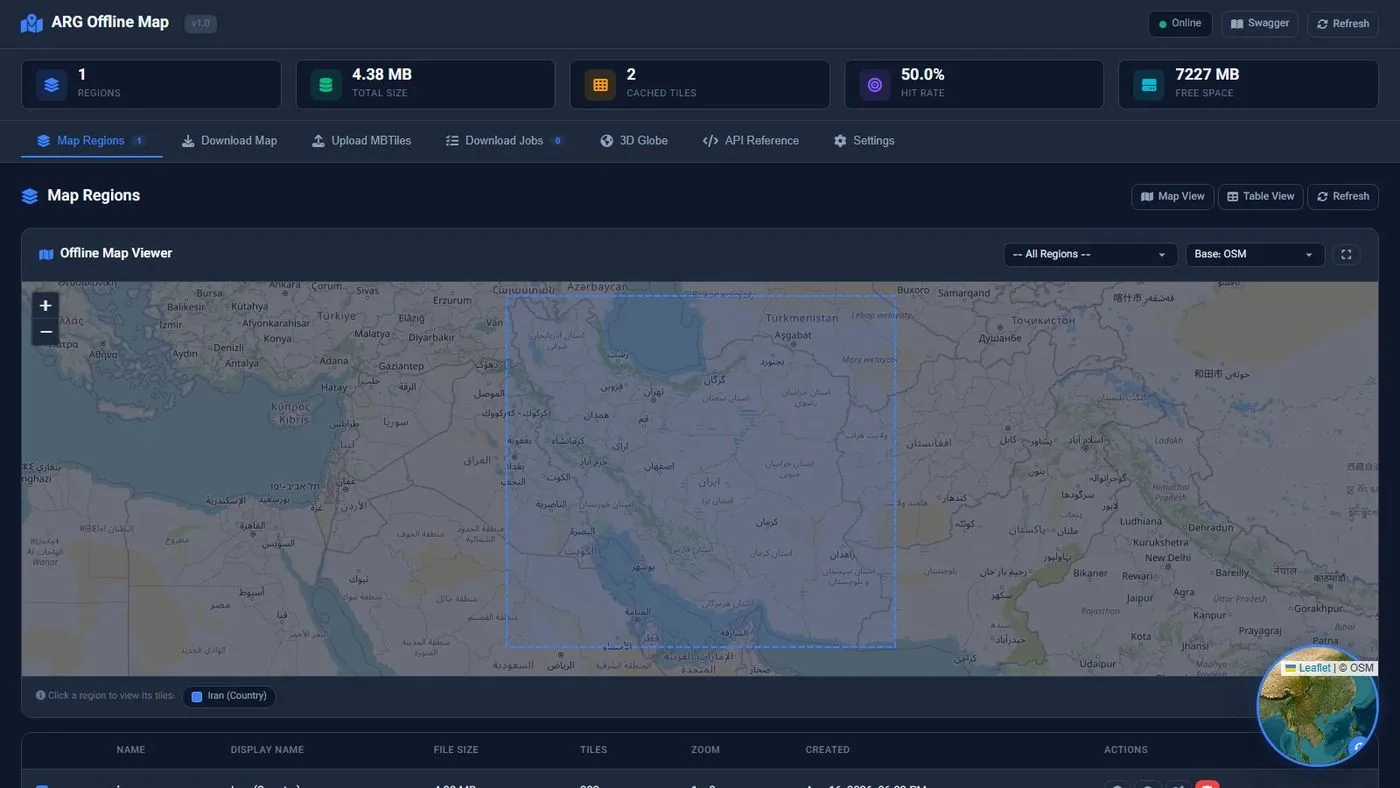Screen dimensions: 1400x788
Task: Click the Total Size database icon
Action: 326,85
